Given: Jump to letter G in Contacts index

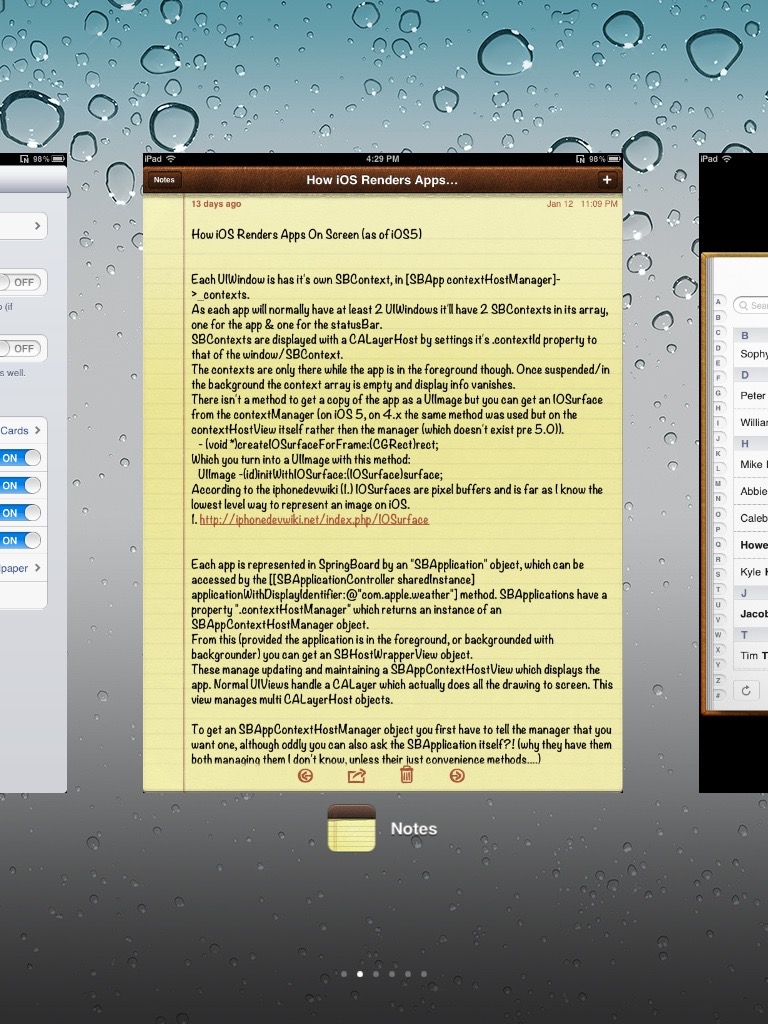Looking at the screenshot, I should (718, 392).
